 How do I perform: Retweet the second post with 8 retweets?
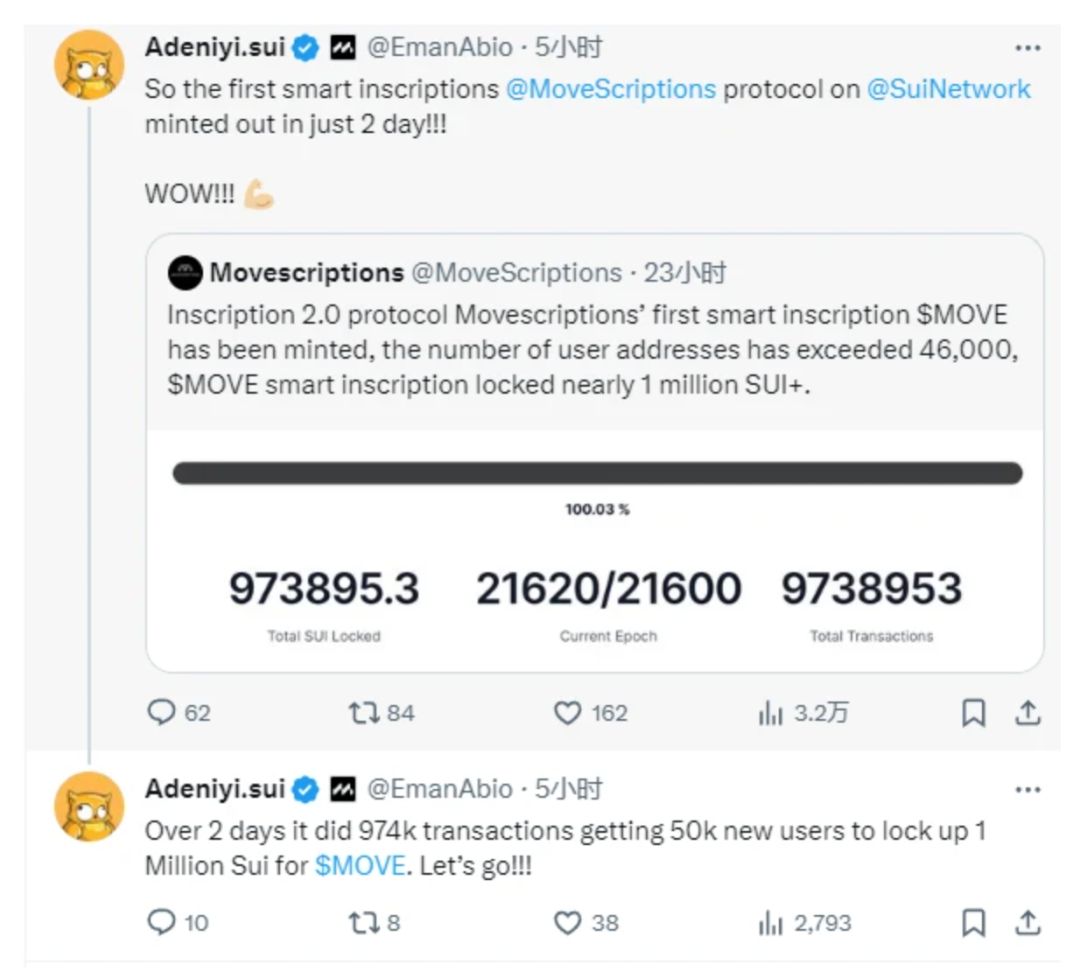(361, 922)
